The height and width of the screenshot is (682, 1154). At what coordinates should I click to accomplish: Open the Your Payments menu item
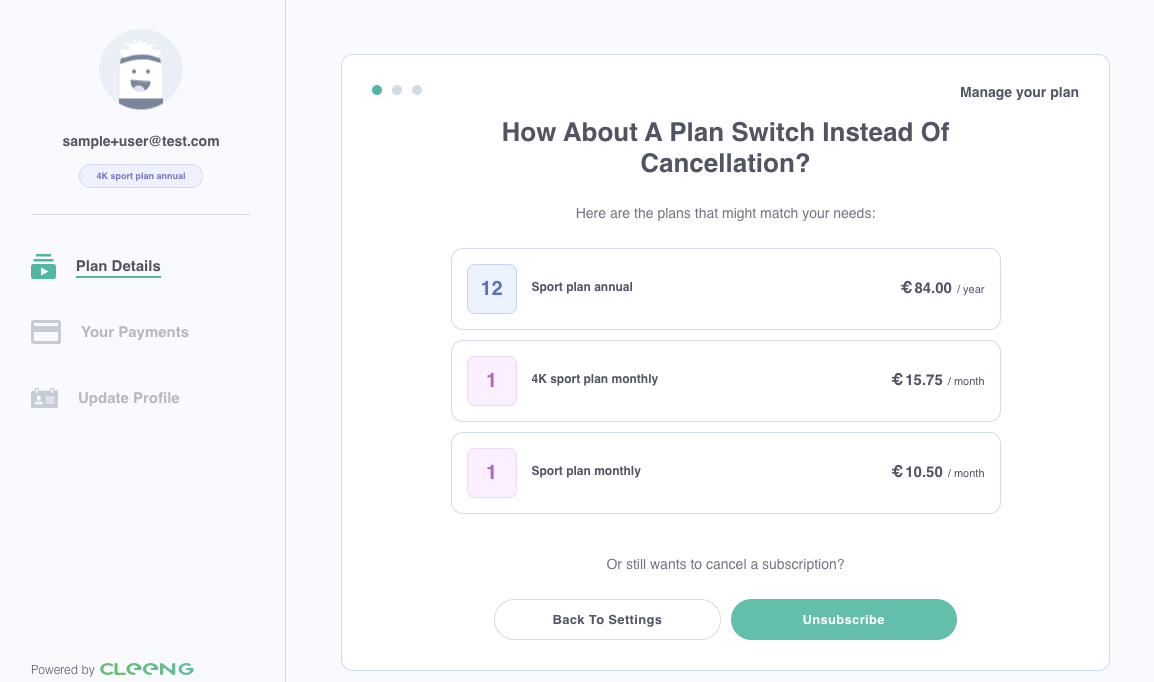(x=135, y=332)
